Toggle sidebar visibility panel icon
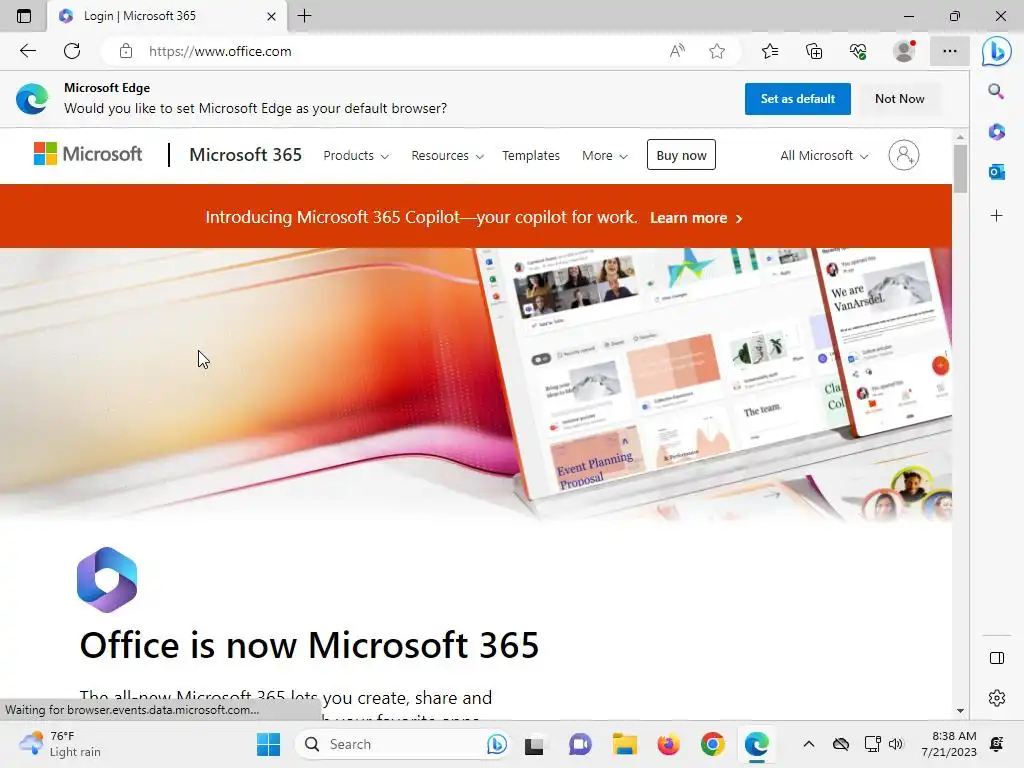Image resolution: width=1024 pixels, height=768 pixels. [997, 658]
